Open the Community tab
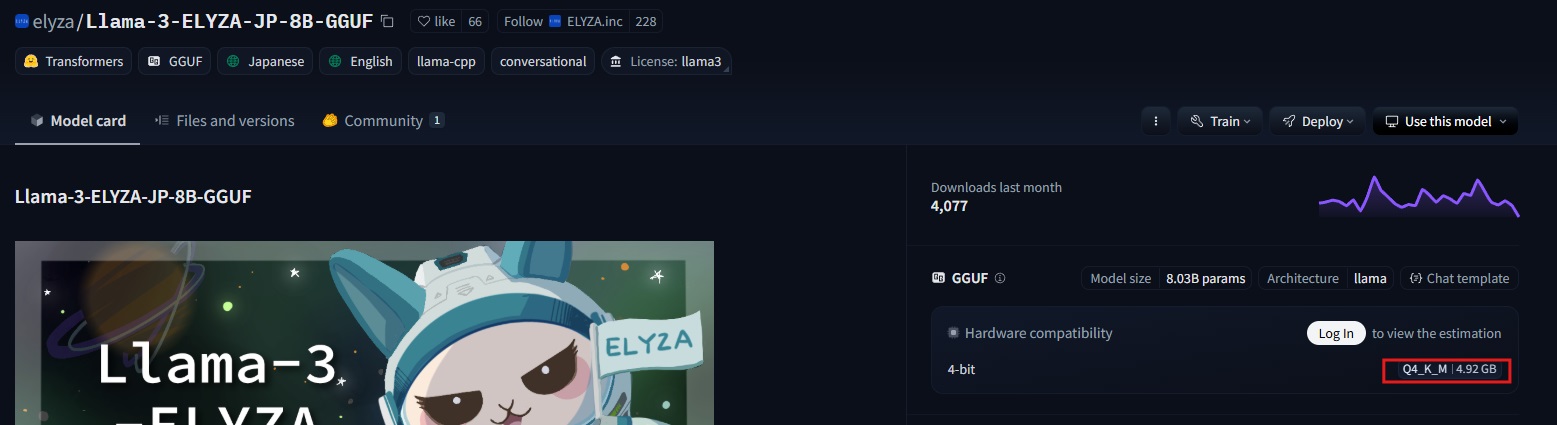Image resolution: width=1557 pixels, height=425 pixels. tap(383, 121)
